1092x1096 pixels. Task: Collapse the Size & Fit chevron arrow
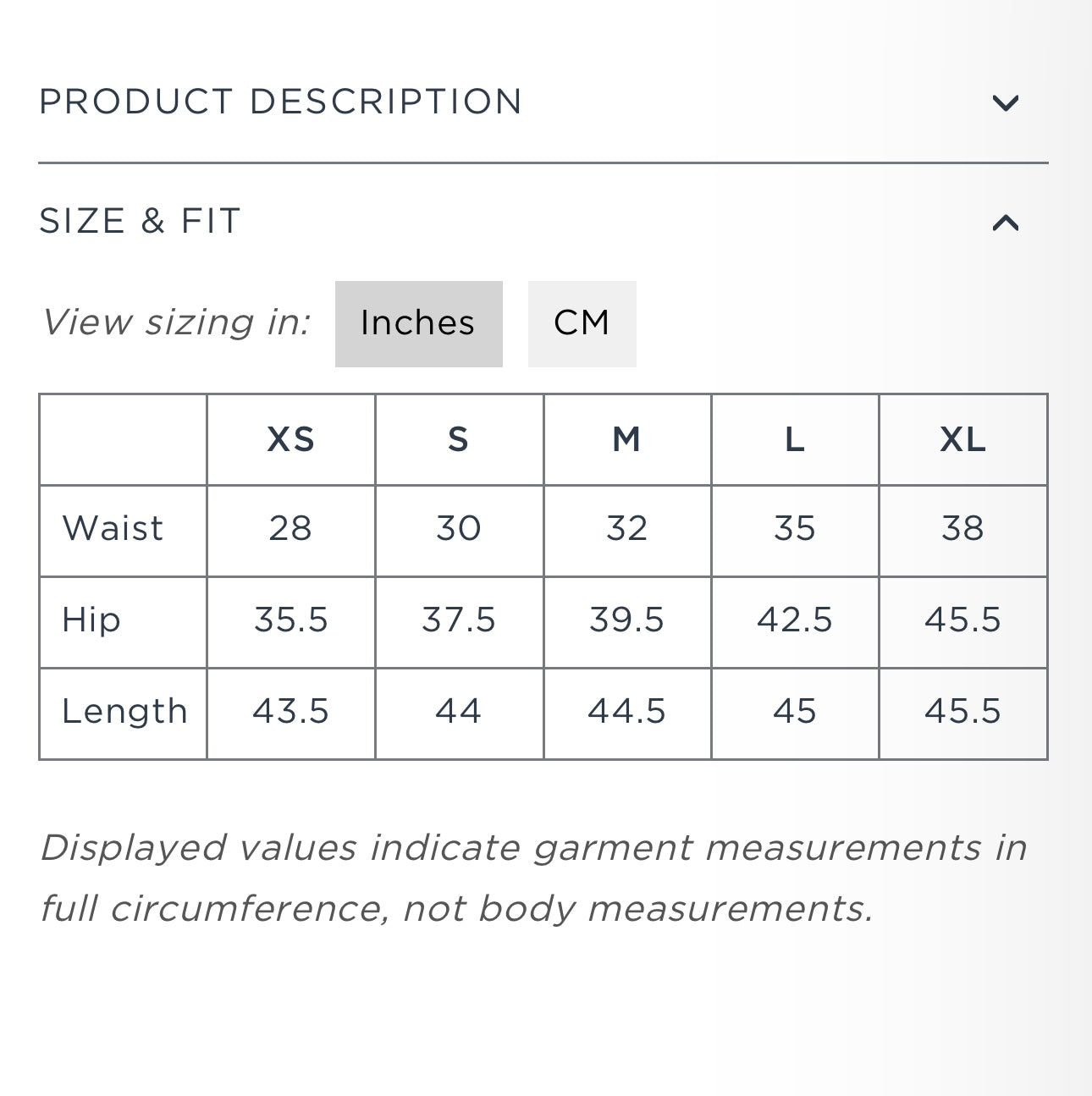(1005, 223)
